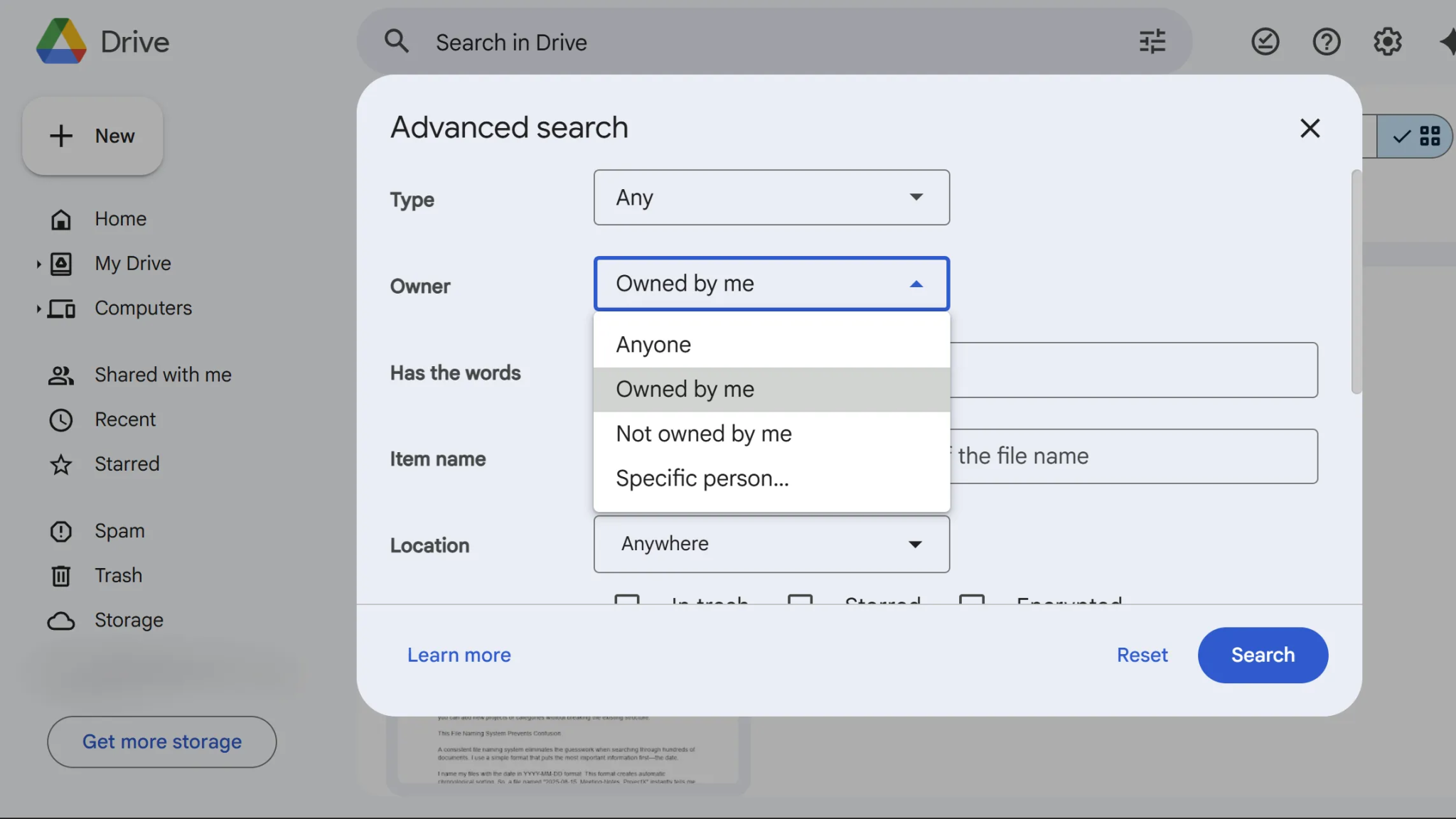Open the Type dropdown set to Any
This screenshot has height=819, width=1456.
coord(771,198)
